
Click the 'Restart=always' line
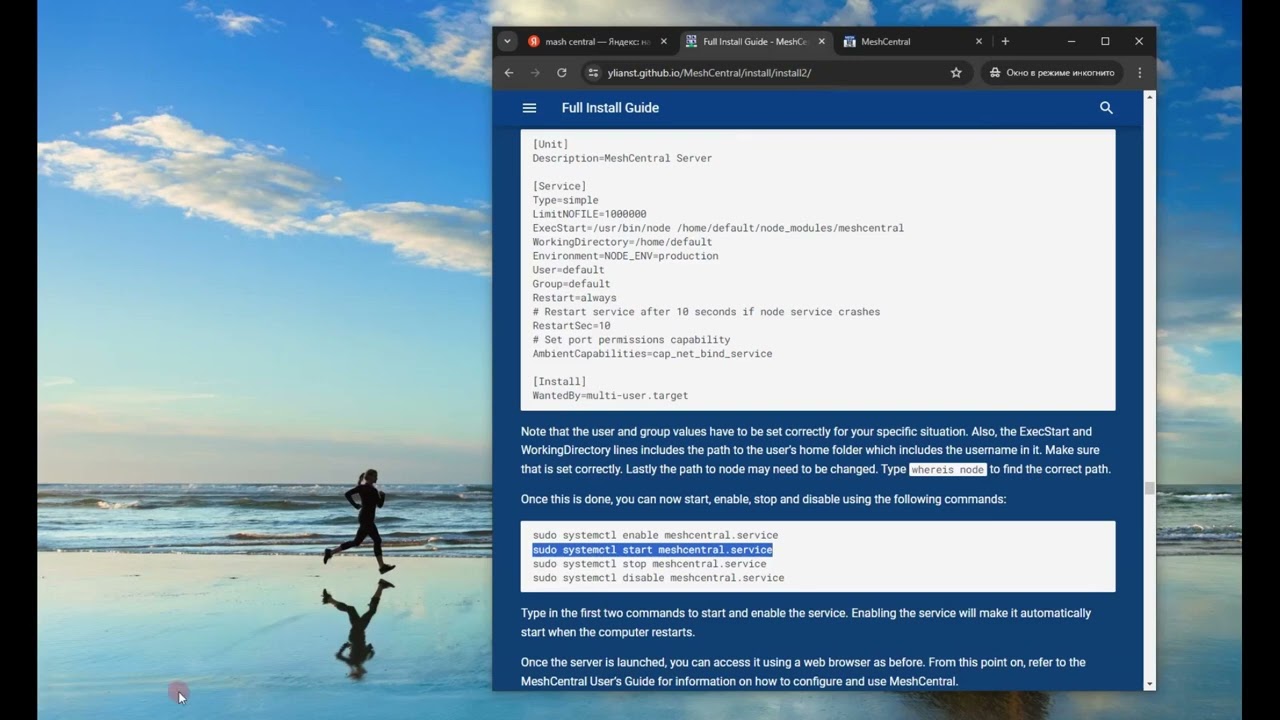(574, 298)
